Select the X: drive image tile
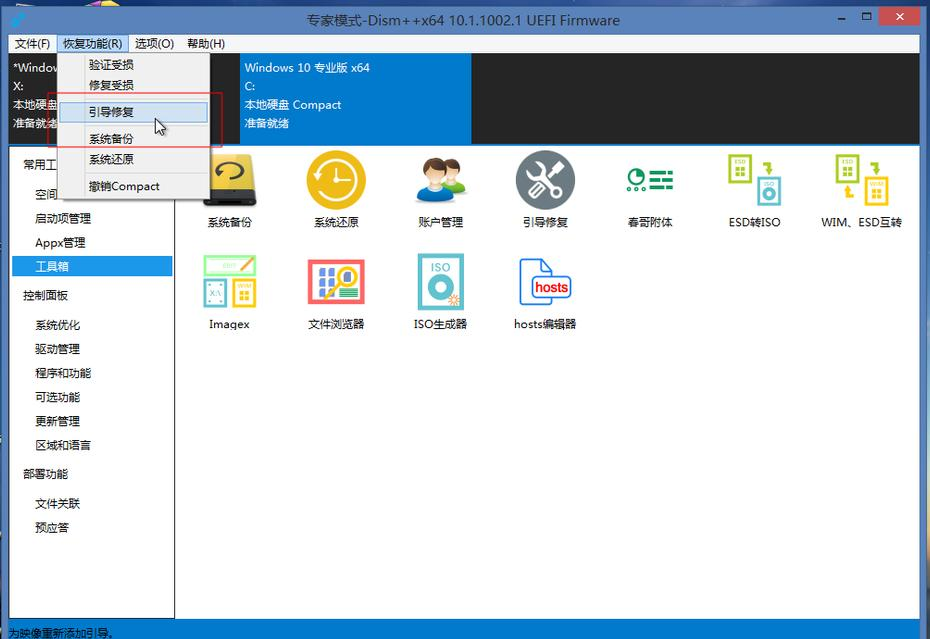 tap(33, 98)
